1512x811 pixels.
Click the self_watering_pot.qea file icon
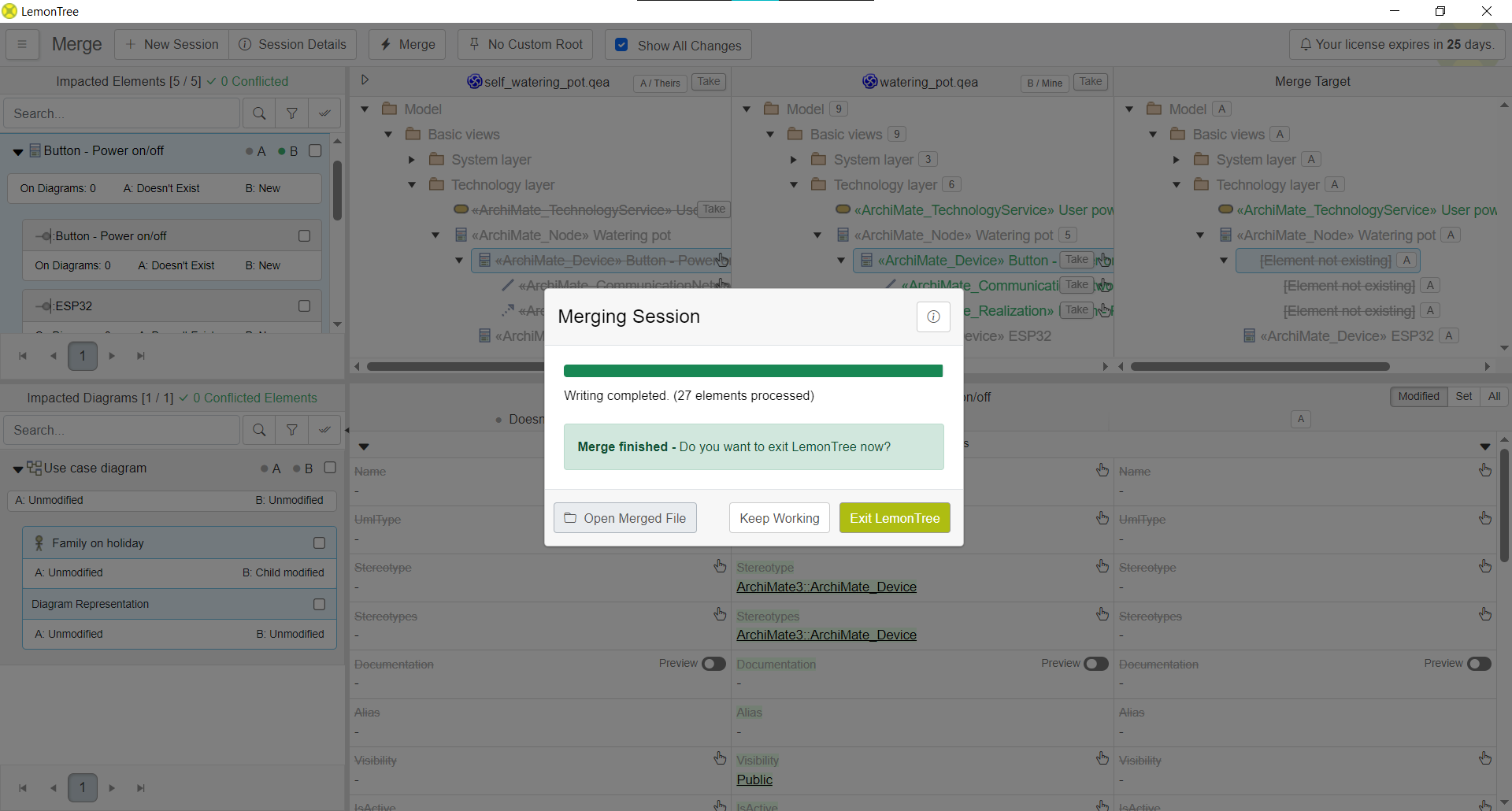pyautogui.click(x=474, y=81)
